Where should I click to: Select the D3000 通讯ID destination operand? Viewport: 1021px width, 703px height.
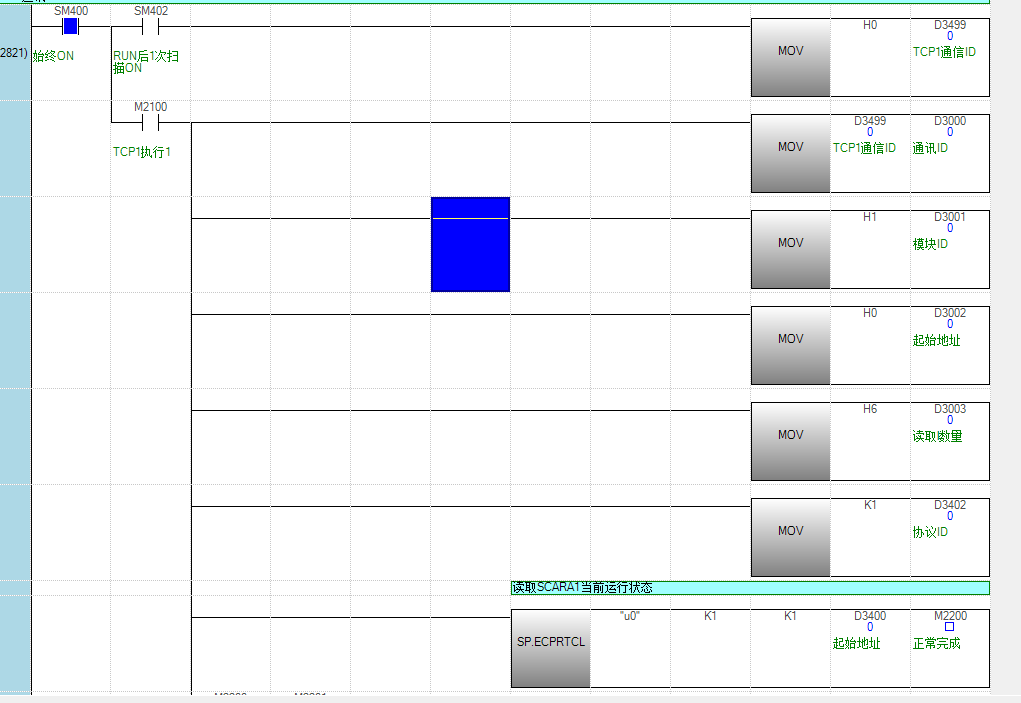click(949, 121)
